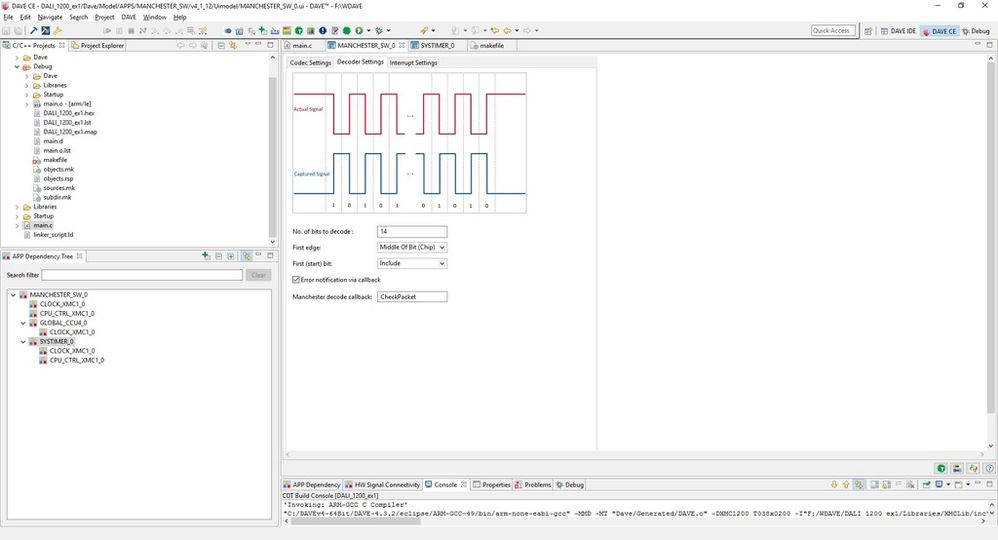Open the makefile editor tab
998x540 pixels.
pos(491,45)
